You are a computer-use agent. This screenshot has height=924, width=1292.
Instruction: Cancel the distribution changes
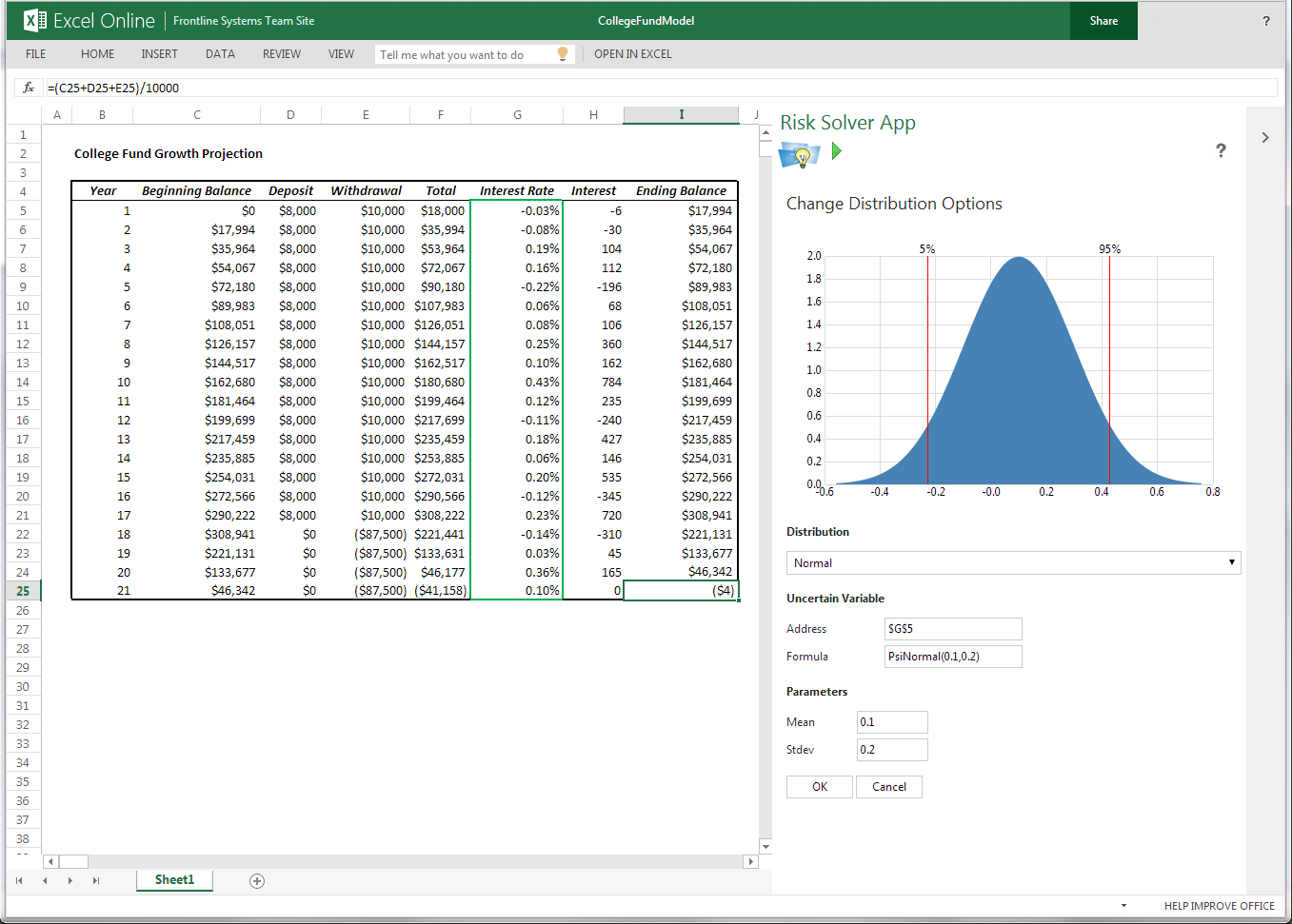(888, 787)
